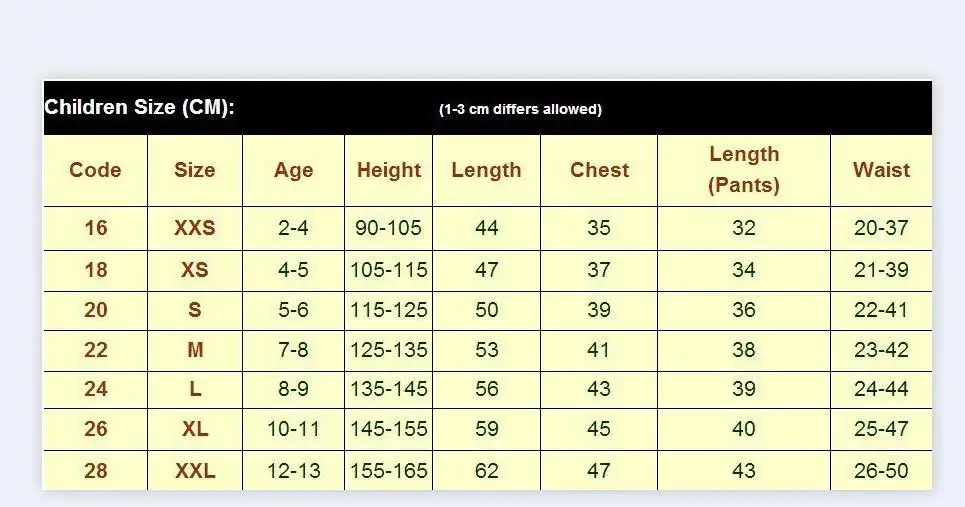Click the waist 26-50 cell
Viewport: 965px width, 507px height.
(x=881, y=470)
